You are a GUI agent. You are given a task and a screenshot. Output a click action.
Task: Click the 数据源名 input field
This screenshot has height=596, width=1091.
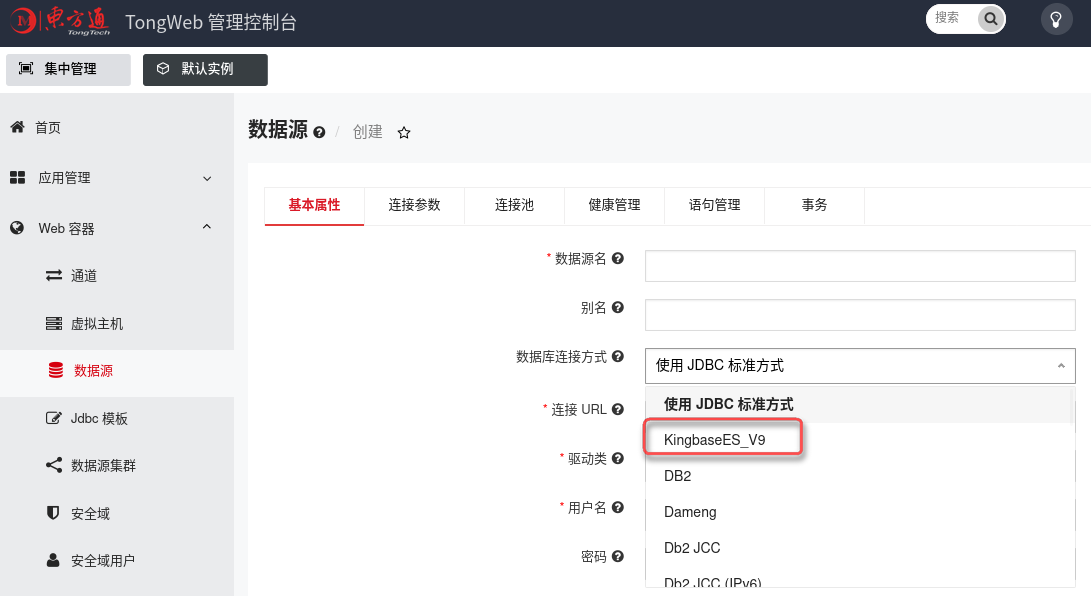860,266
